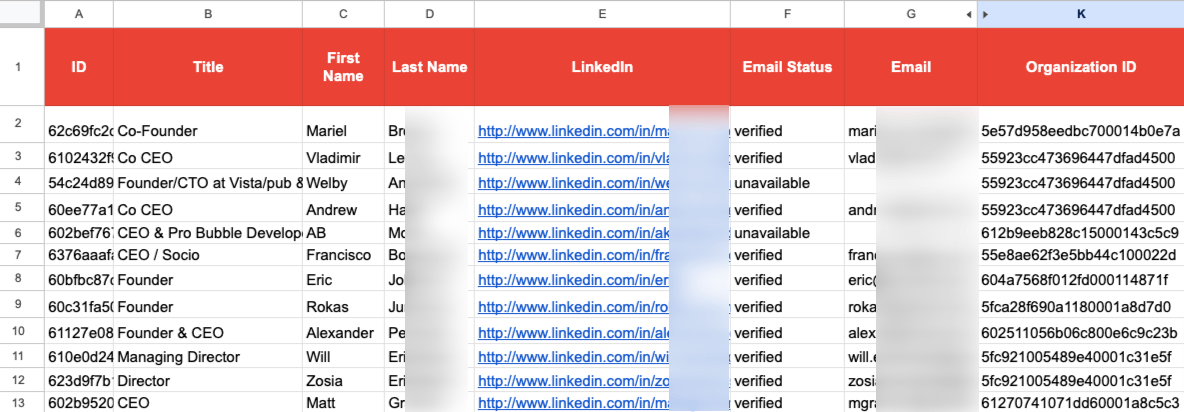Screen dimensions: 1184x412
Task: Expand hidden columns with left arrow by column G
Action: point(968,14)
